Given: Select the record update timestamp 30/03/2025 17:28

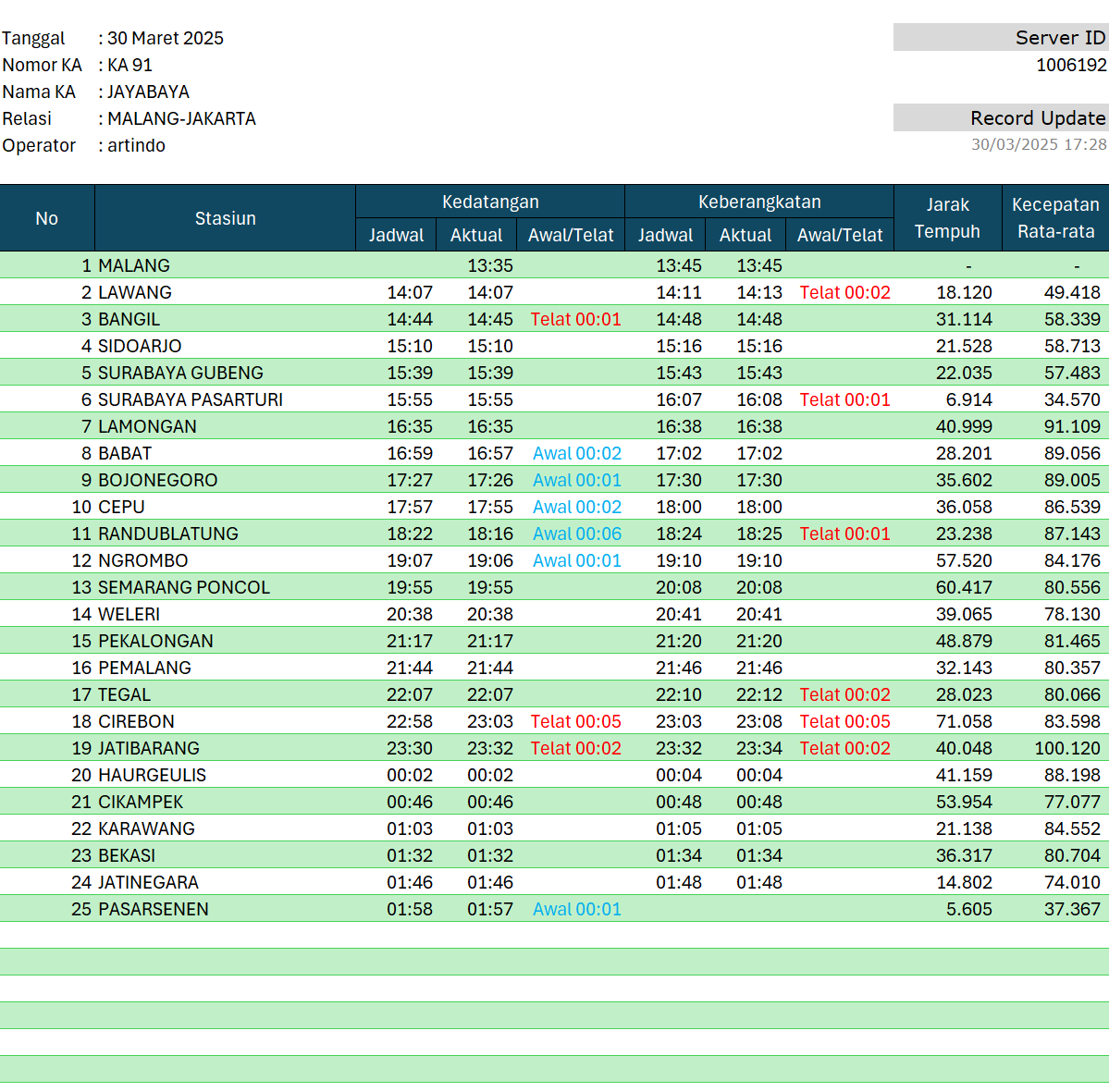Looking at the screenshot, I should tap(1038, 144).
